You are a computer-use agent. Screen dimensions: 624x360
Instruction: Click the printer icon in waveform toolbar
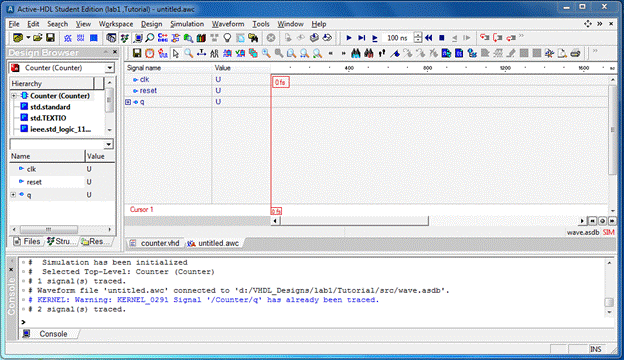coord(575,53)
